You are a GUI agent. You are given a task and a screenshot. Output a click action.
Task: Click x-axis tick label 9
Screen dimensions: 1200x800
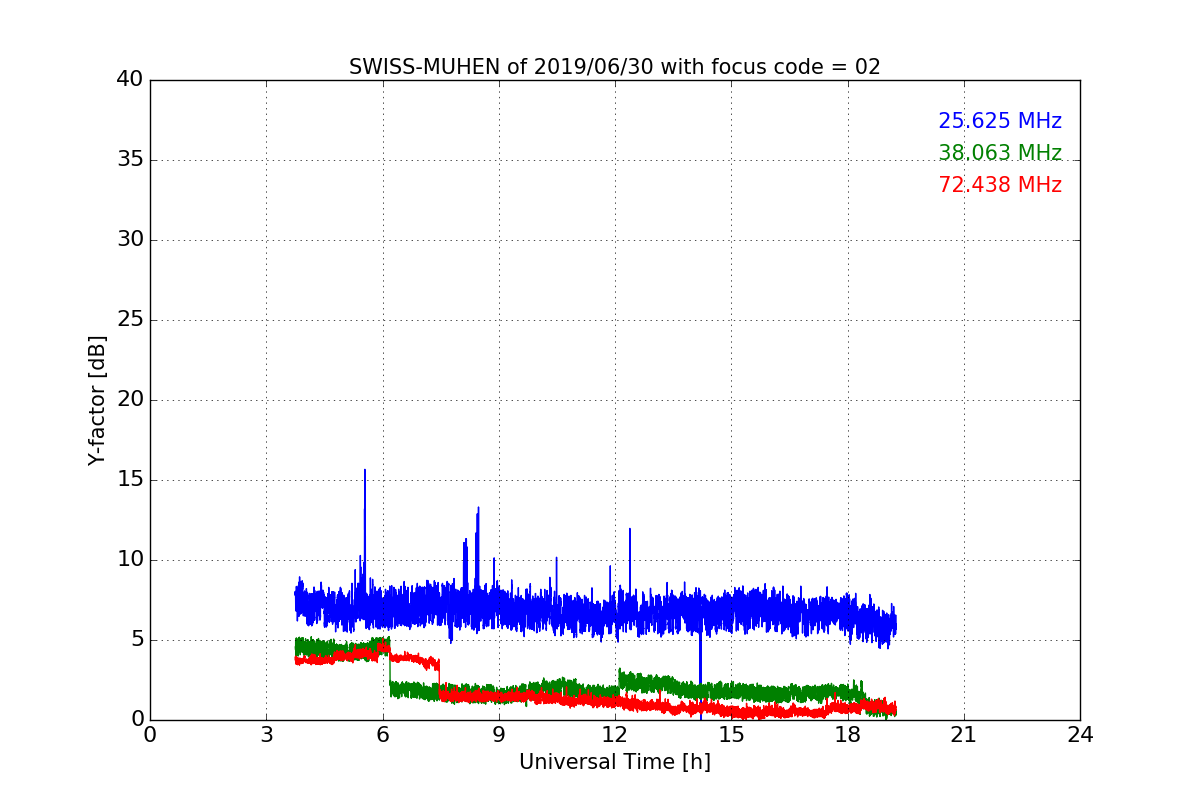499,735
